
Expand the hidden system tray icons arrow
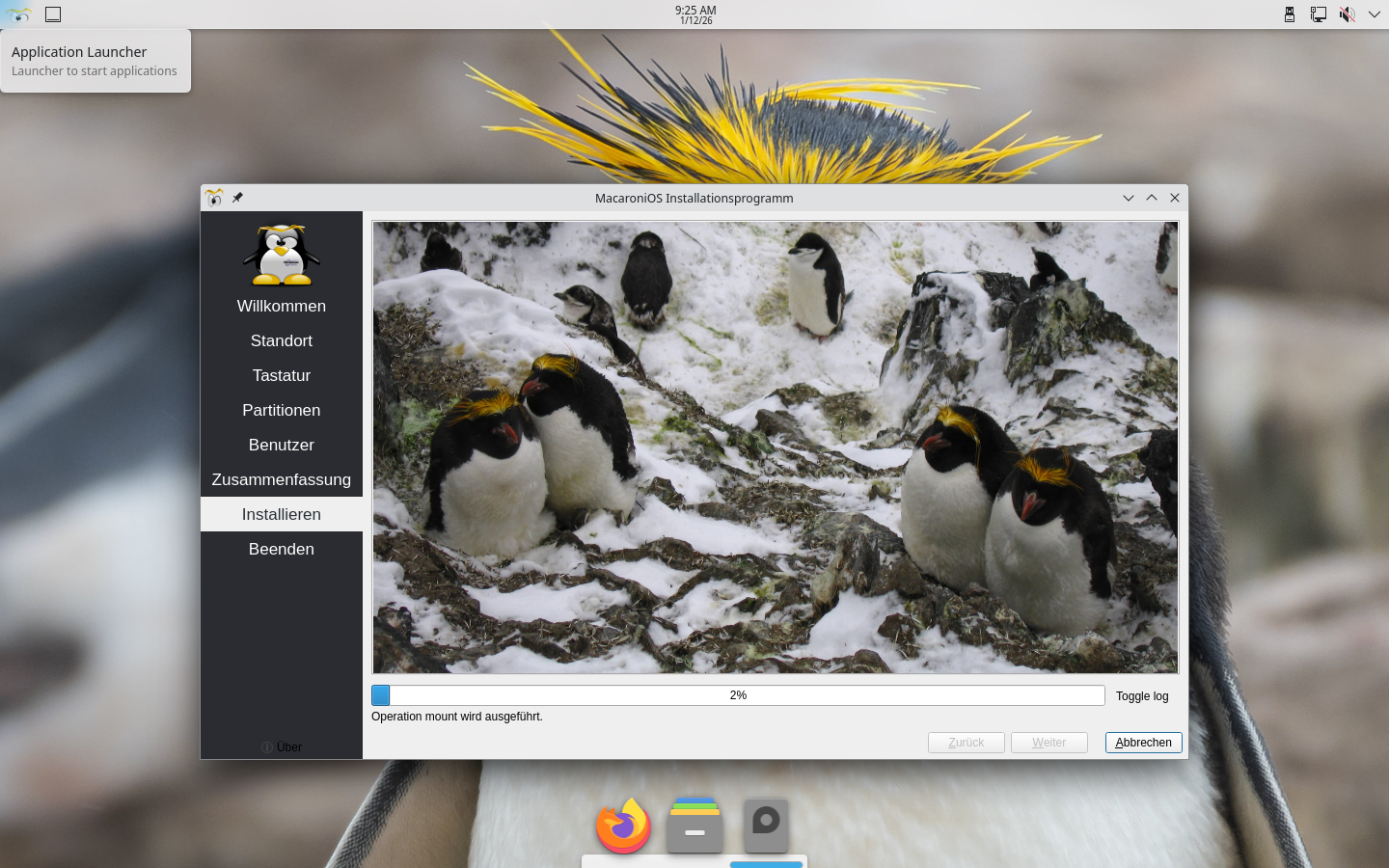[1374, 14]
